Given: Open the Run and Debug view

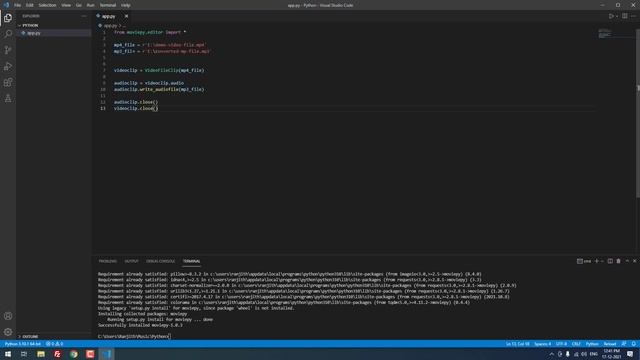Looking at the screenshot, I should pyautogui.click(x=8, y=66).
